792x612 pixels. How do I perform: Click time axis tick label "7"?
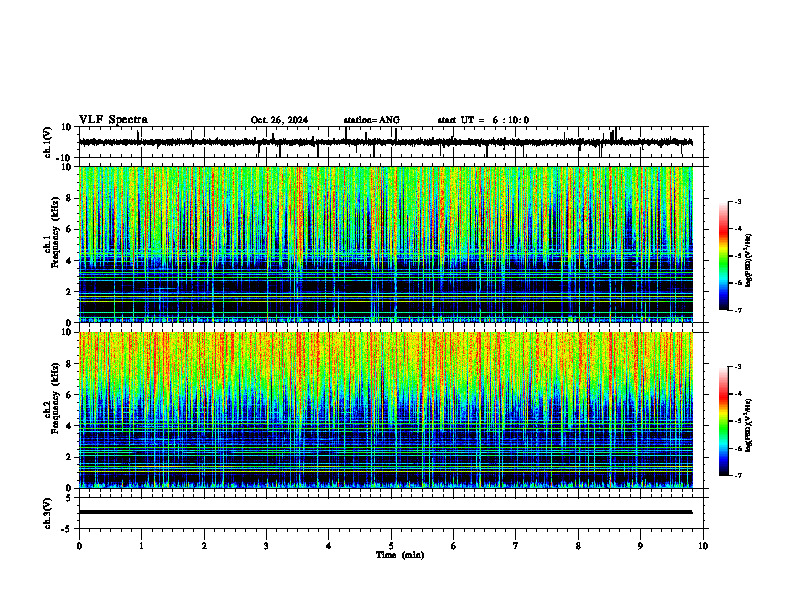click(516, 546)
